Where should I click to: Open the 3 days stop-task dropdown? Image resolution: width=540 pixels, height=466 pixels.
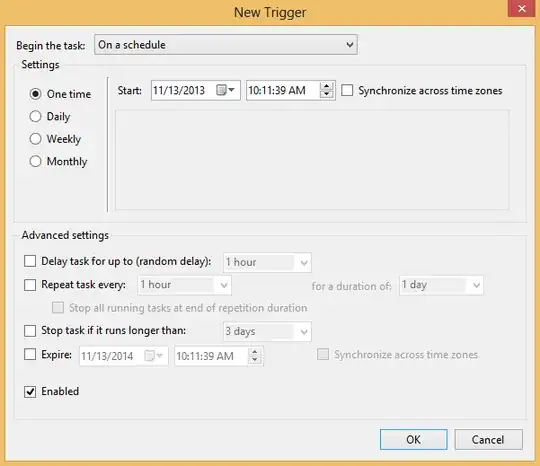pos(267,331)
